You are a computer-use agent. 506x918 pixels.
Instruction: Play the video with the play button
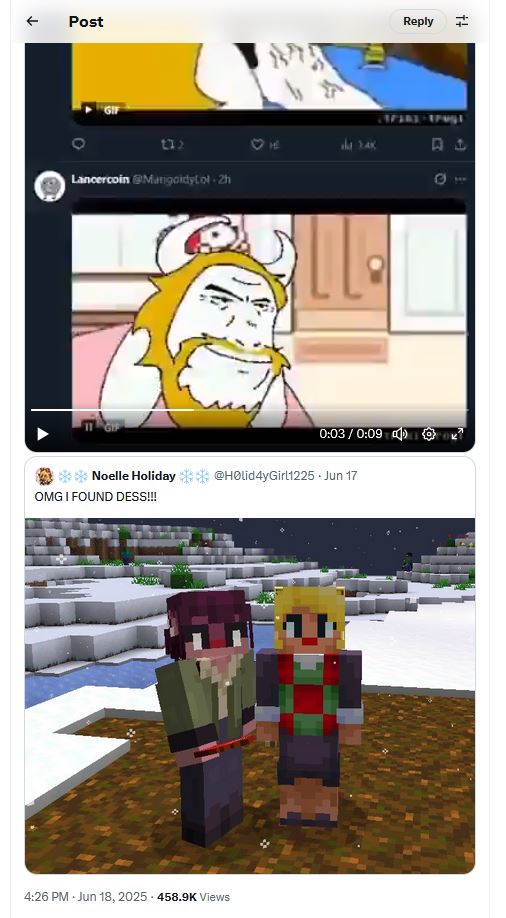tap(43, 434)
